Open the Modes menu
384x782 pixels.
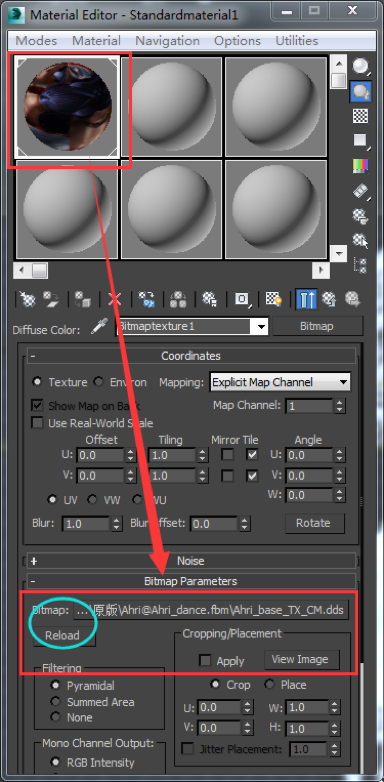coord(36,40)
